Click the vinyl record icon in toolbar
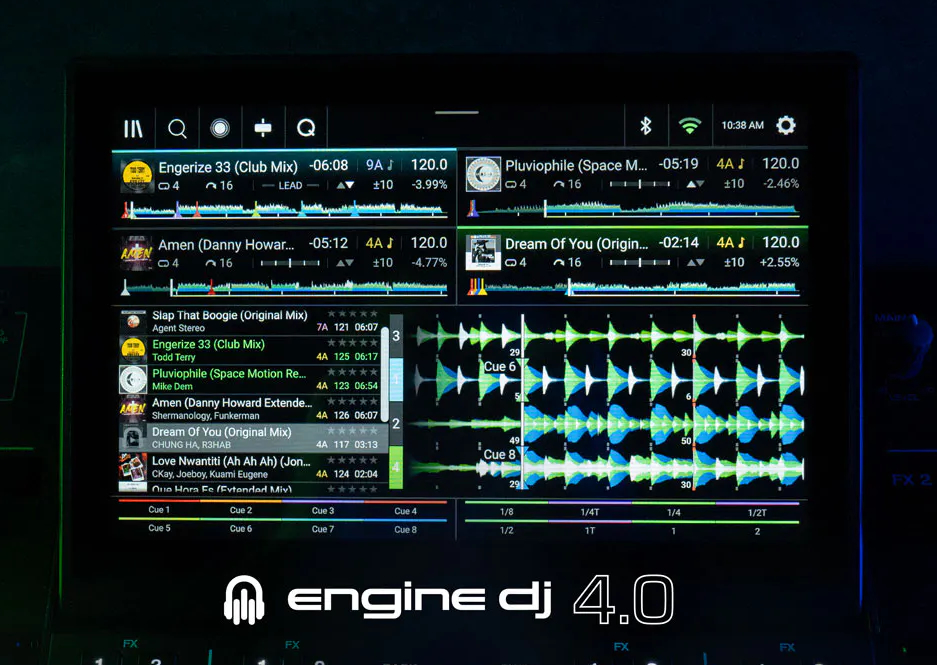The image size is (937, 665). click(x=220, y=127)
